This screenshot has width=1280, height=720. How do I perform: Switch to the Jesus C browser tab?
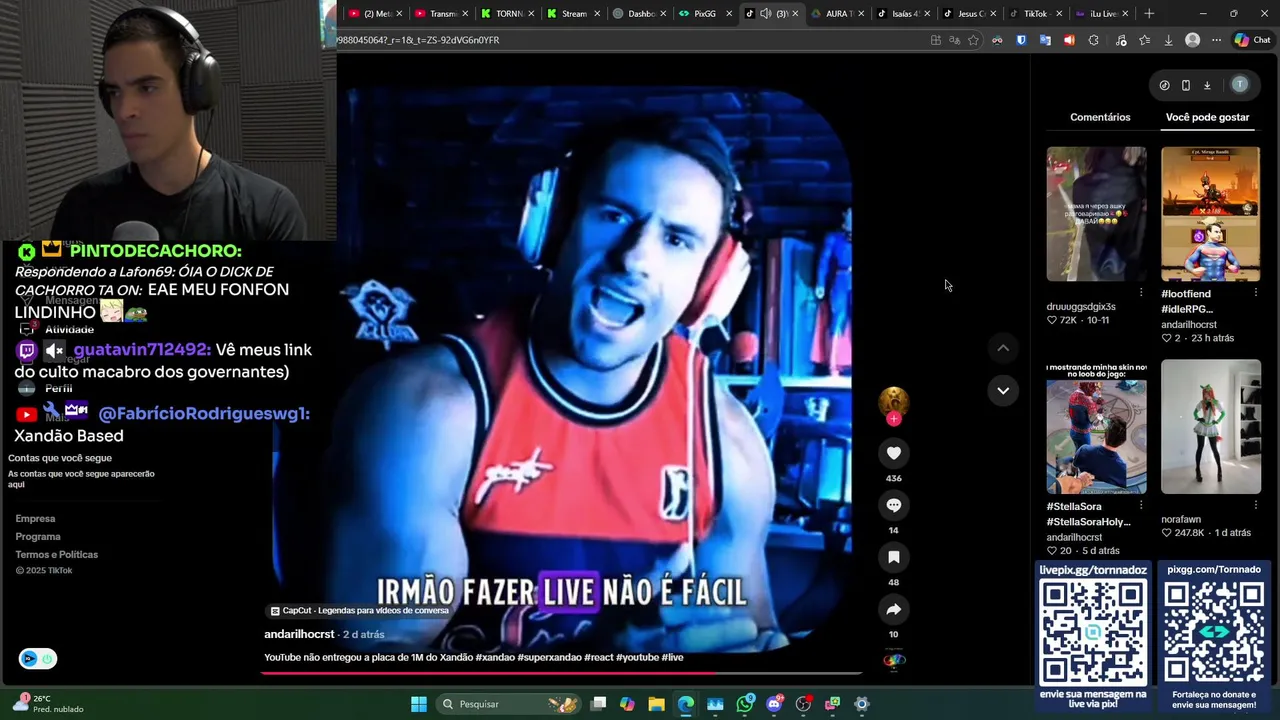click(x=968, y=13)
